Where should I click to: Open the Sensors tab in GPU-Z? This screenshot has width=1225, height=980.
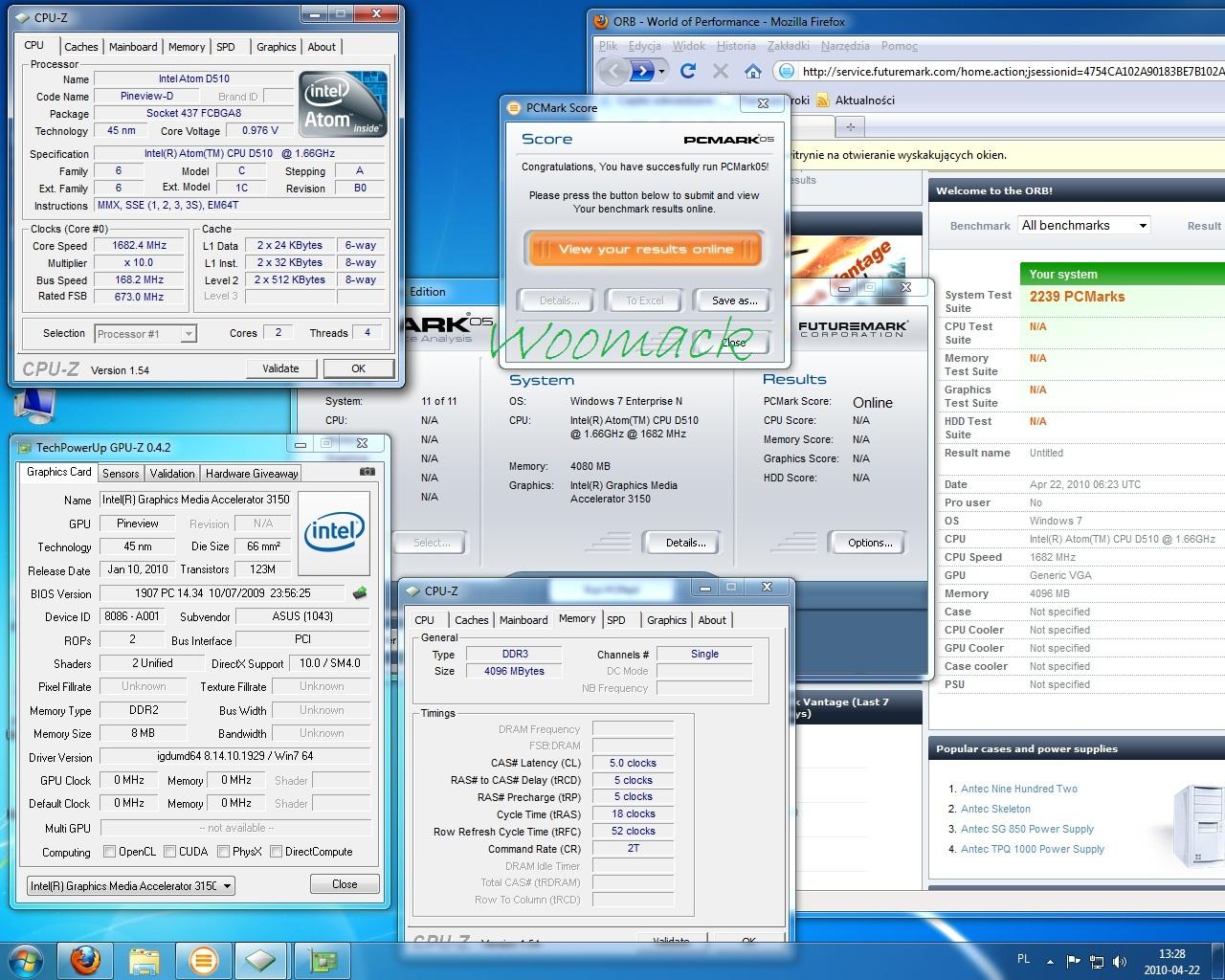click(x=121, y=473)
